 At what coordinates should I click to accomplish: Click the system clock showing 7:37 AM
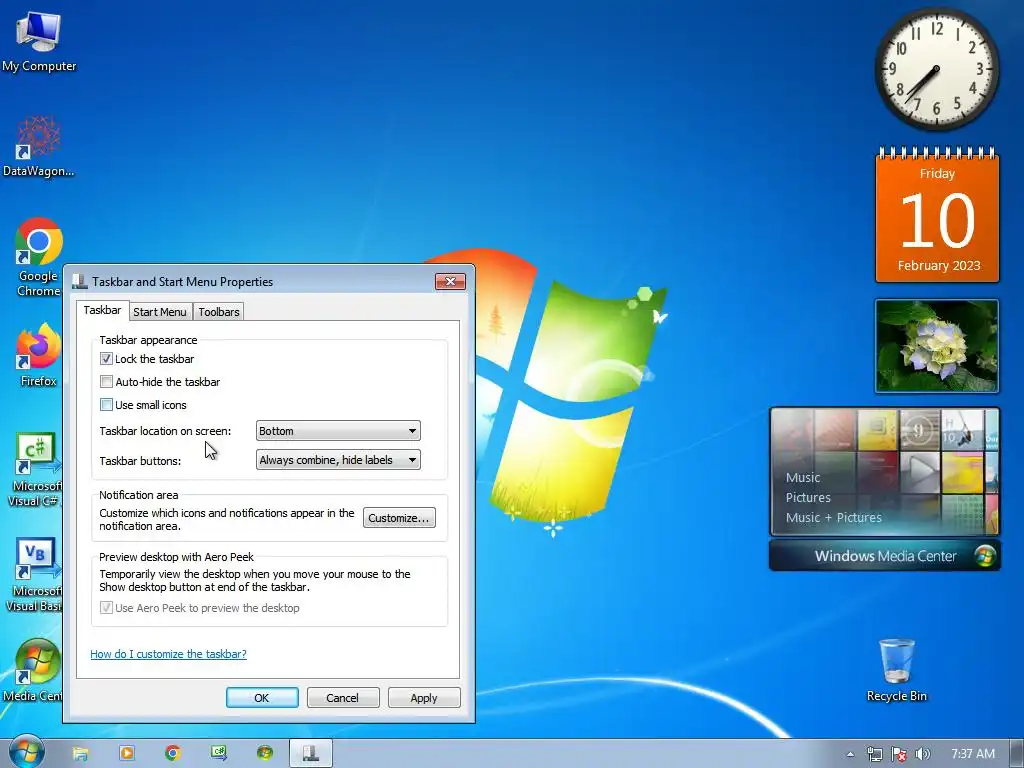tap(972, 754)
